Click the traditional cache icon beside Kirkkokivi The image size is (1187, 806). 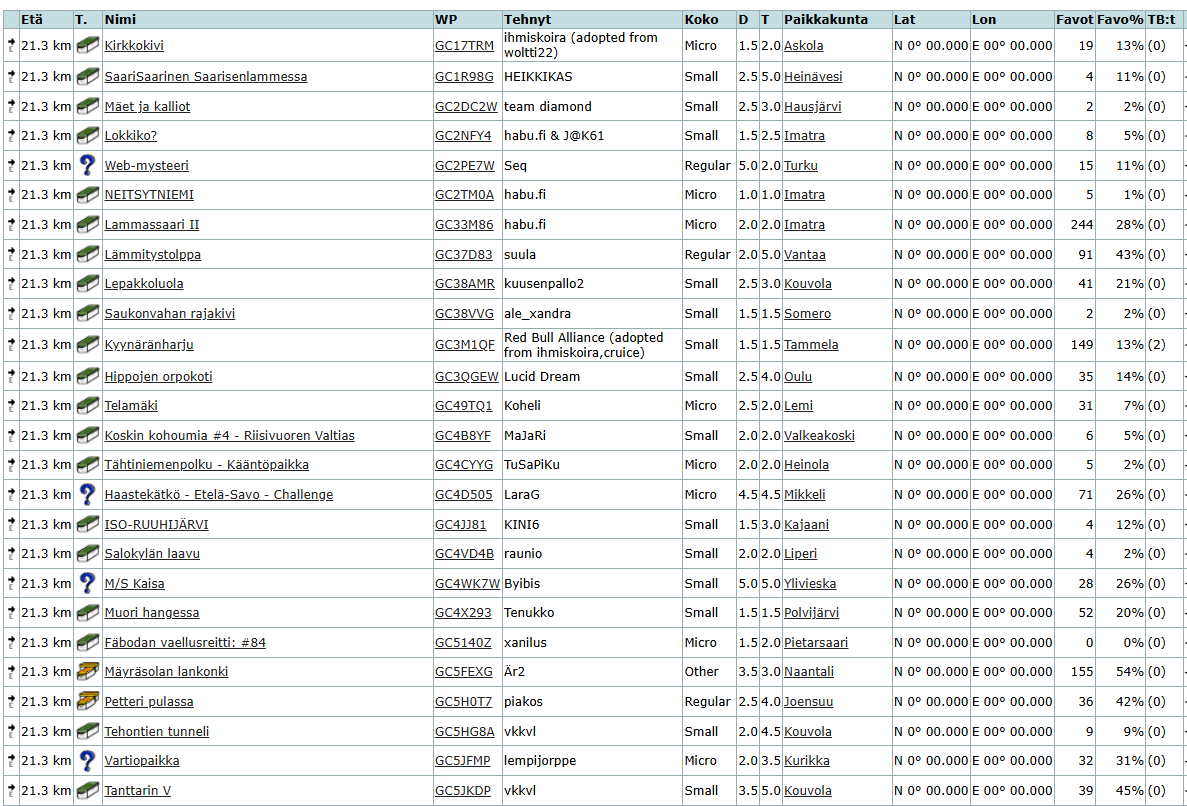pos(87,45)
